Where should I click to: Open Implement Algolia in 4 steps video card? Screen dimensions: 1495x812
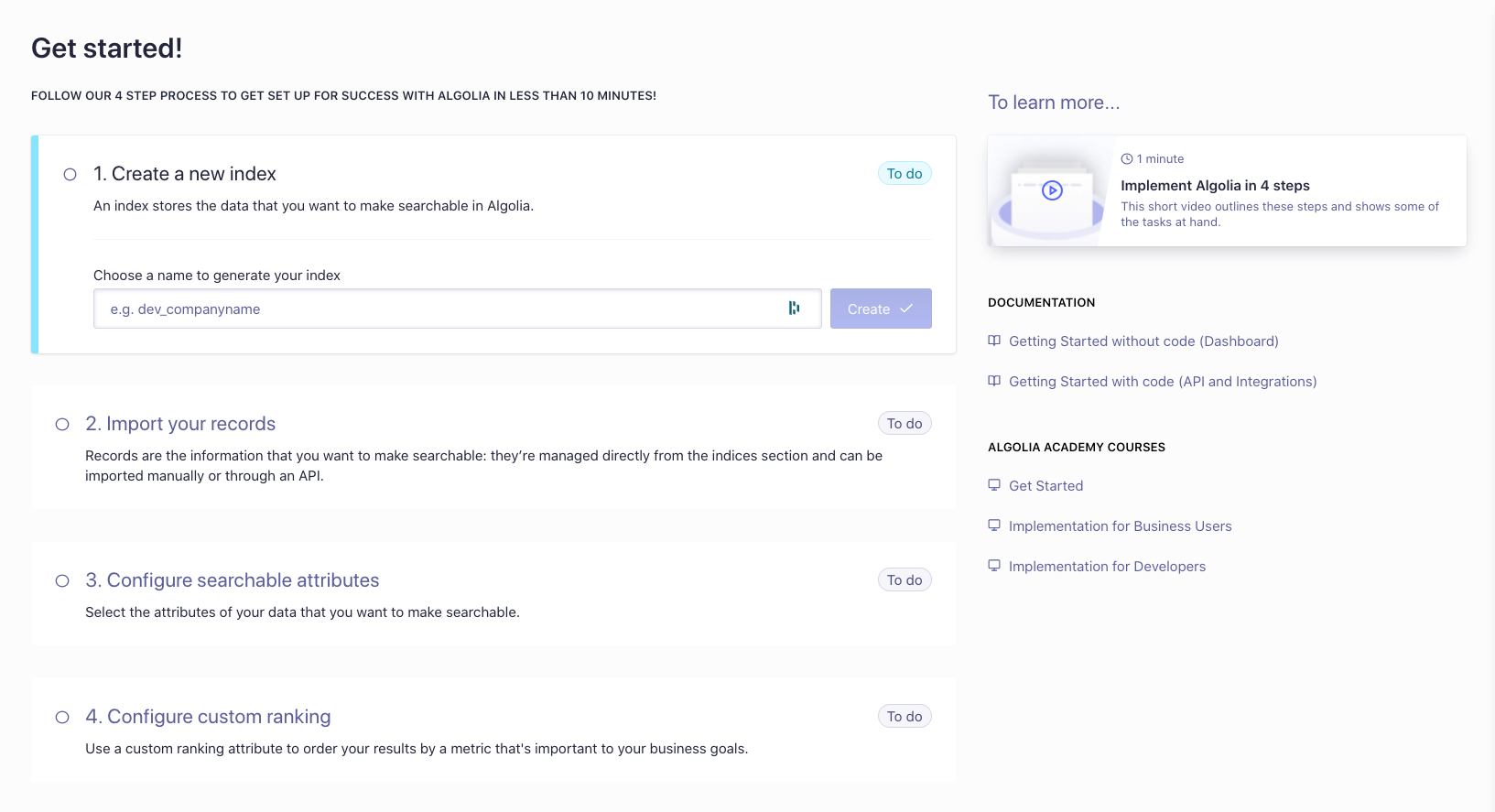coord(1227,190)
